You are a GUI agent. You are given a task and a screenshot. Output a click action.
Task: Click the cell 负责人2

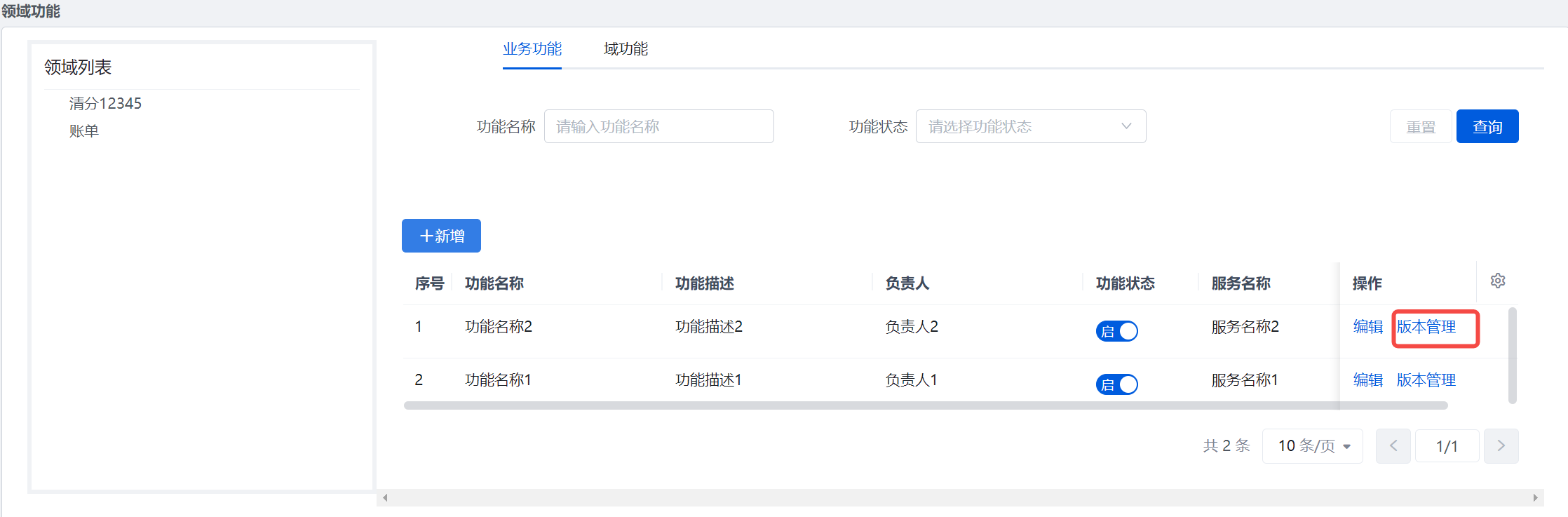(x=912, y=327)
